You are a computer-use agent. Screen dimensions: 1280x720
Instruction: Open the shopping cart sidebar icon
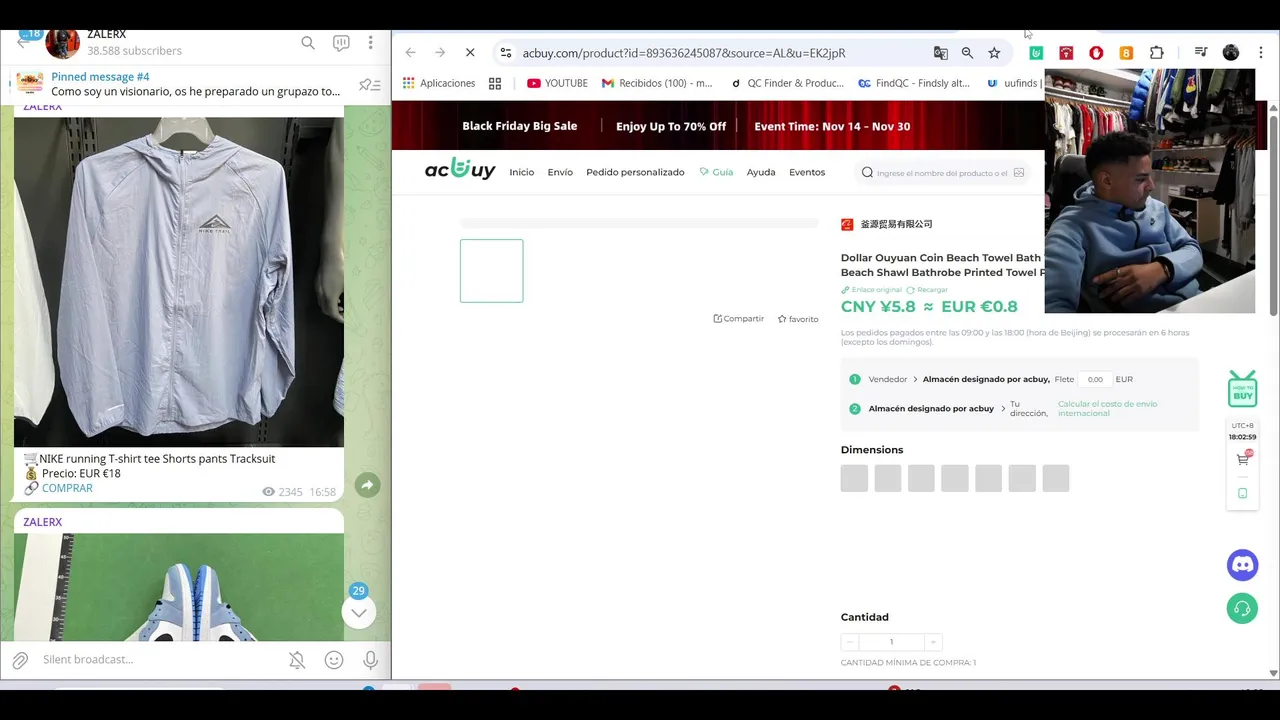click(1243, 459)
